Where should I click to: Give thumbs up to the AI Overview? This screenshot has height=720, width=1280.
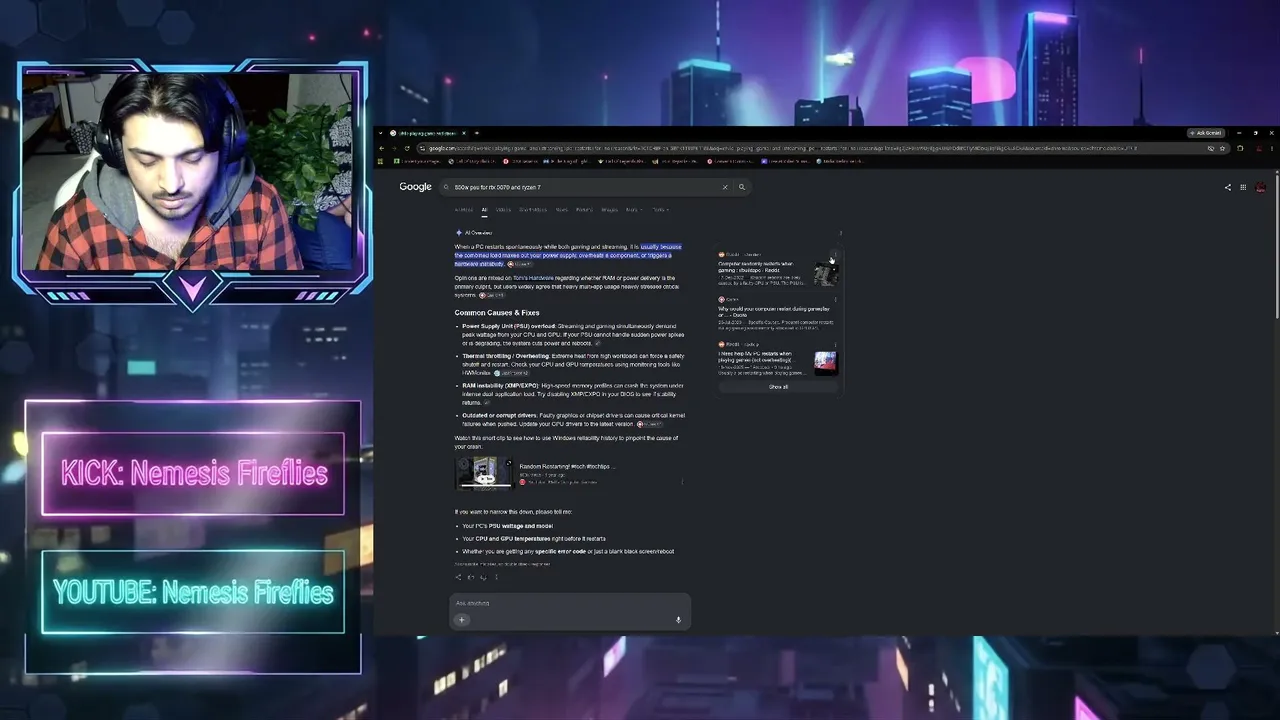coord(471,577)
